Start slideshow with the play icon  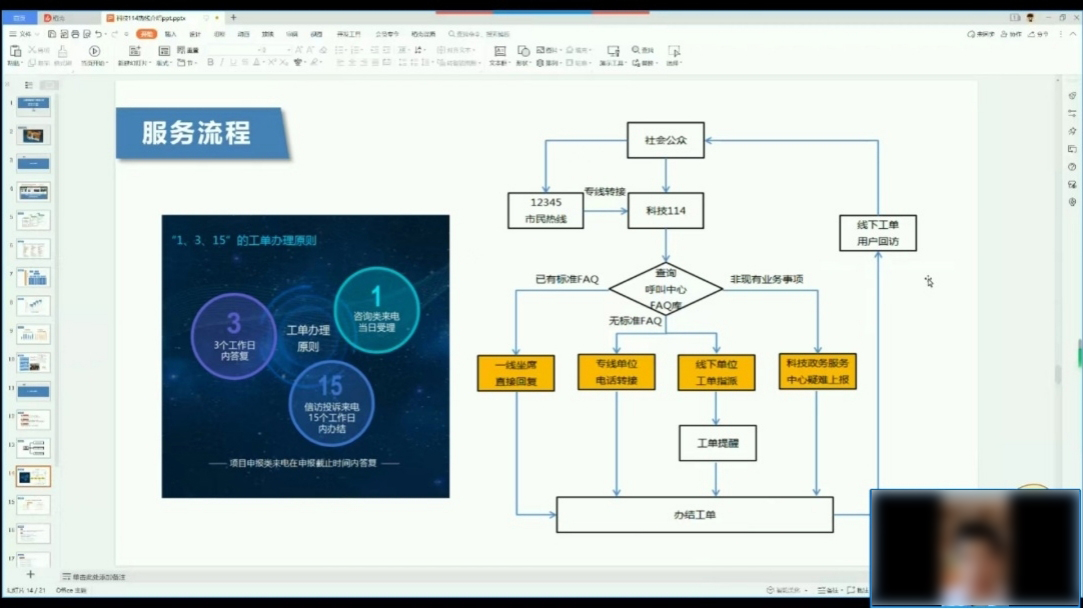[94, 51]
